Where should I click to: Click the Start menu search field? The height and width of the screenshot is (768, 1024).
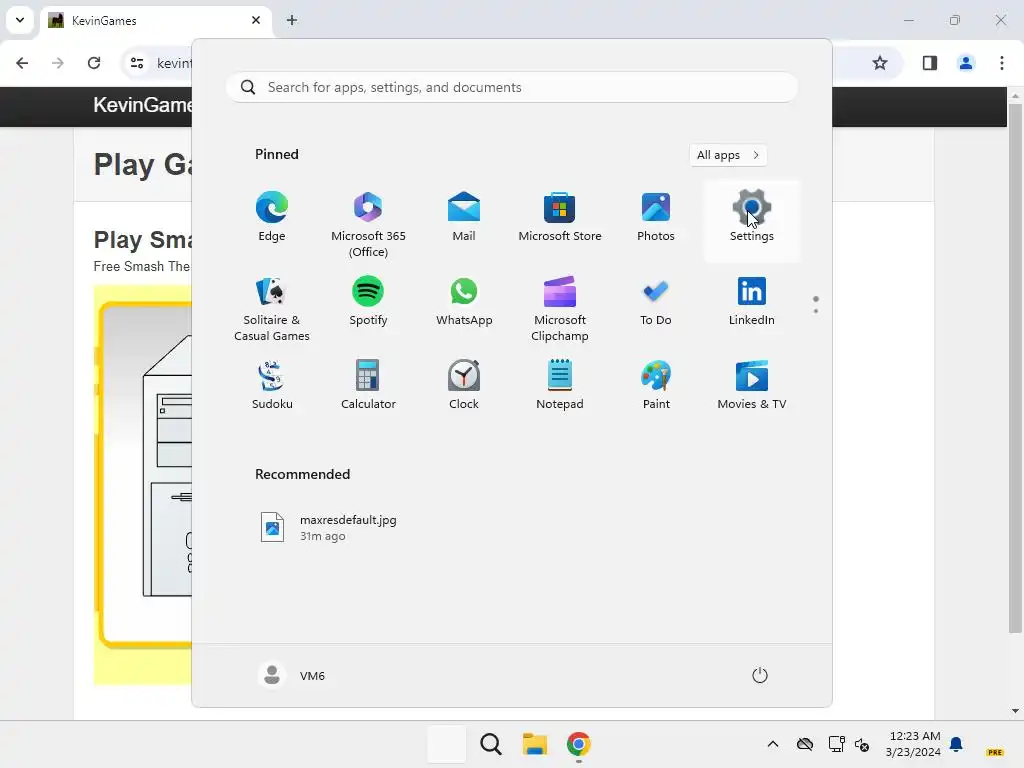point(512,88)
